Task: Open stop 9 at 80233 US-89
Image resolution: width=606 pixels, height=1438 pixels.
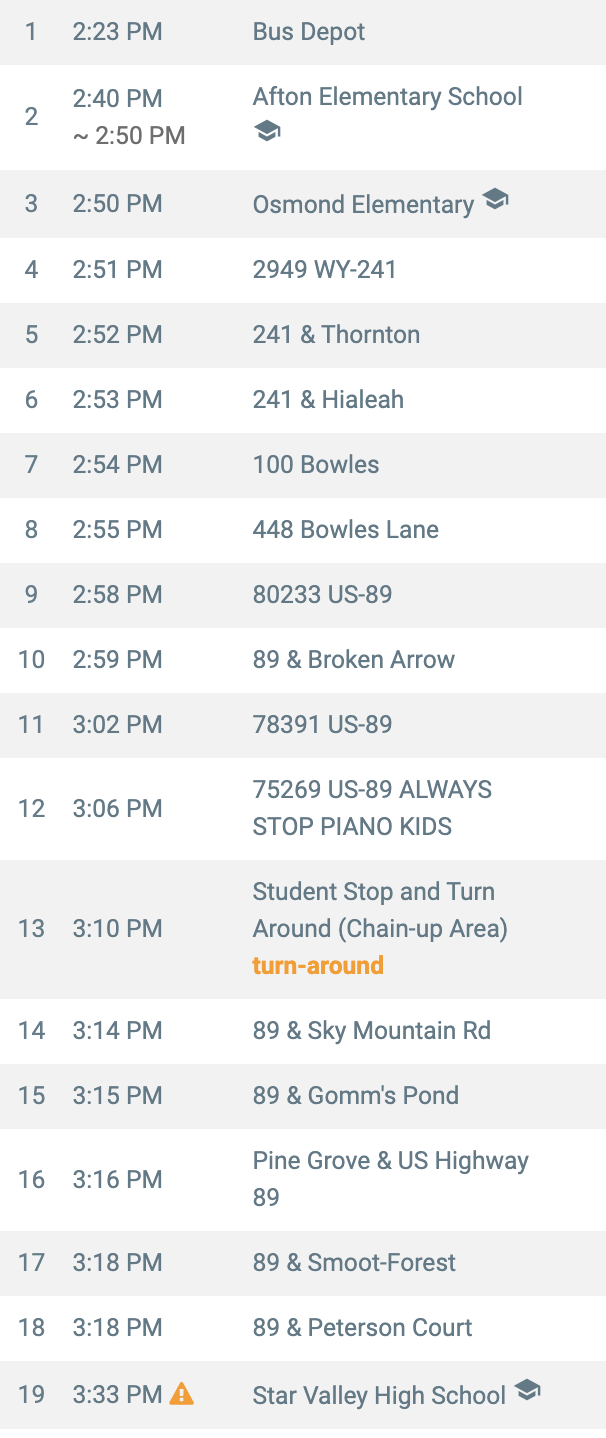Action: 303,594
